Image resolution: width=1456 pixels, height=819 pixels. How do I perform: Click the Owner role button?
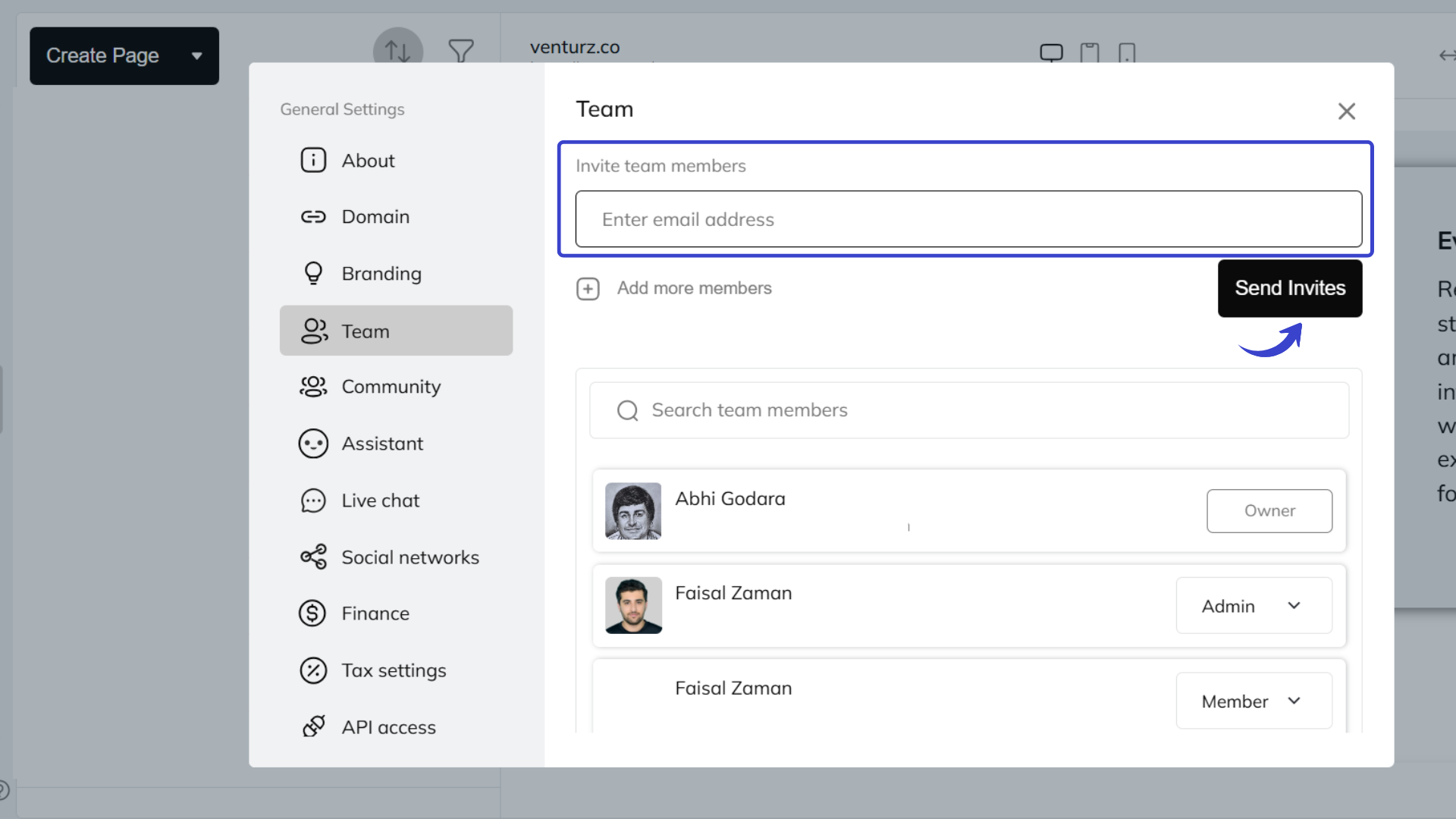(1269, 510)
